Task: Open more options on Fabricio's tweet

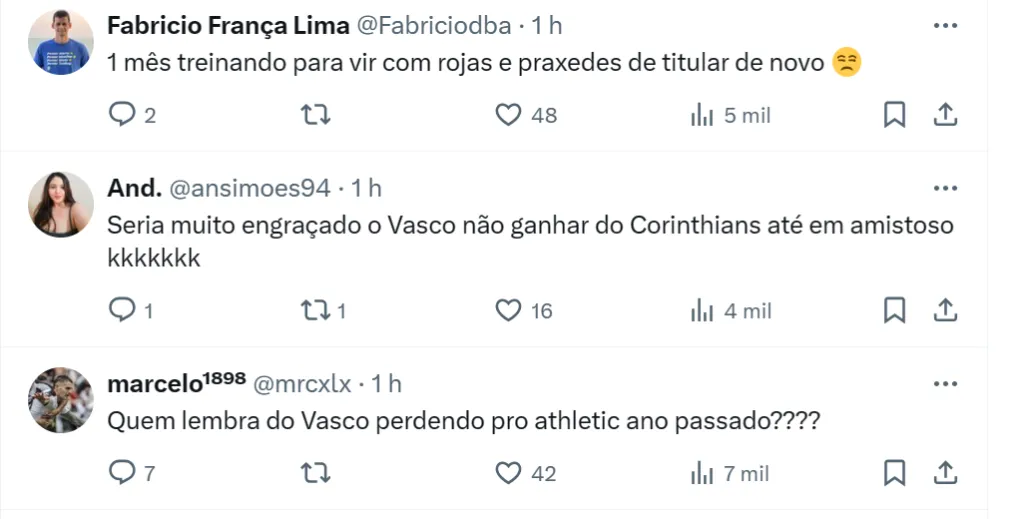Action: pyautogui.click(x=945, y=26)
